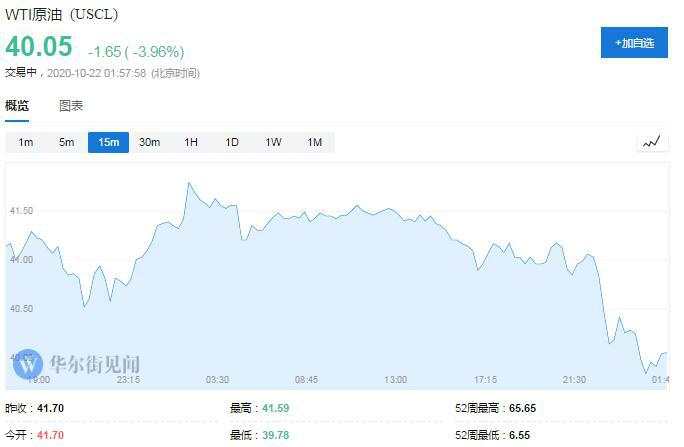This screenshot has height=447, width=684.
Task: Click the 52周最高 65.65 value
Action: pos(516,408)
